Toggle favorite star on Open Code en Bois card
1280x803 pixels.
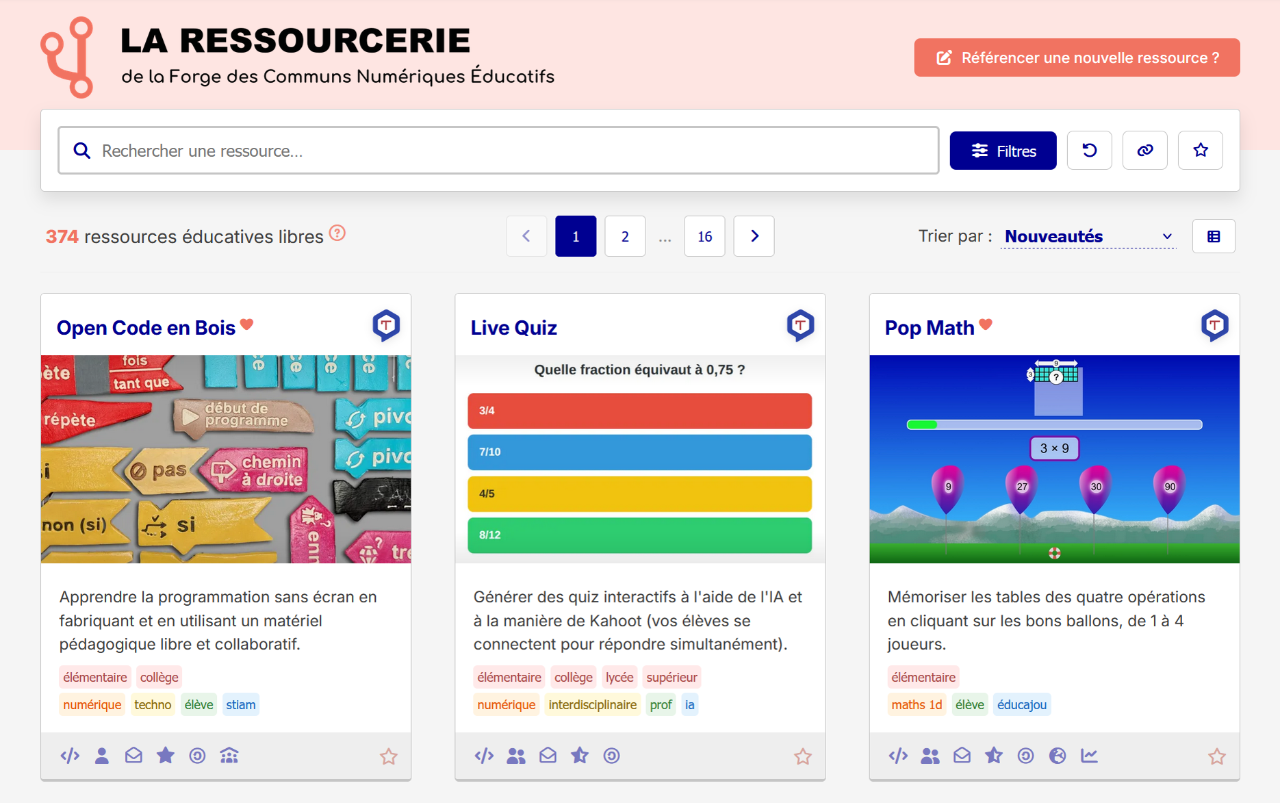point(388,757)
